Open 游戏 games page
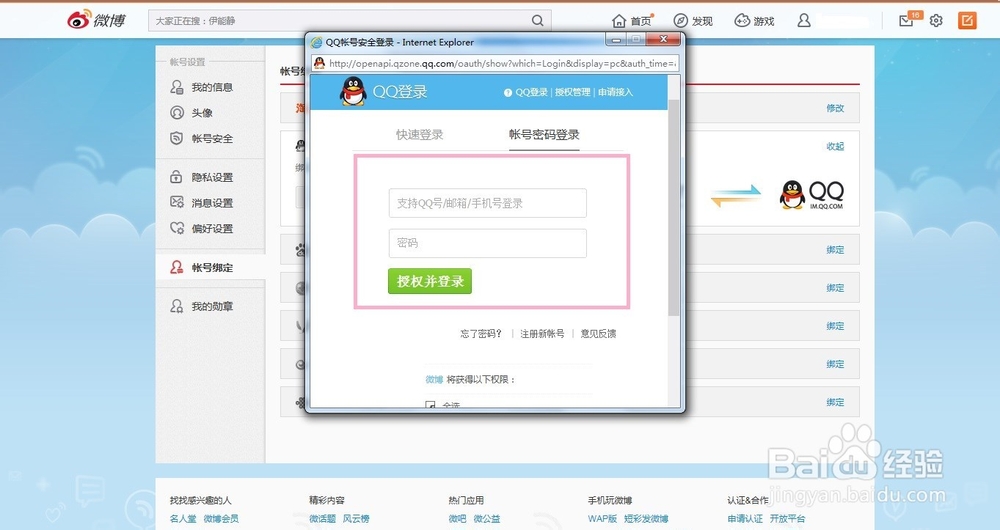 pos(754,21)
